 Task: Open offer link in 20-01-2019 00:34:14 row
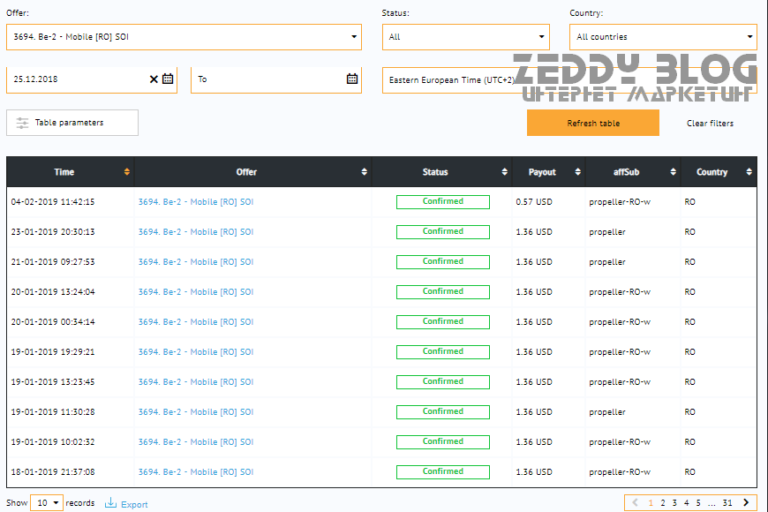[196, 322]
